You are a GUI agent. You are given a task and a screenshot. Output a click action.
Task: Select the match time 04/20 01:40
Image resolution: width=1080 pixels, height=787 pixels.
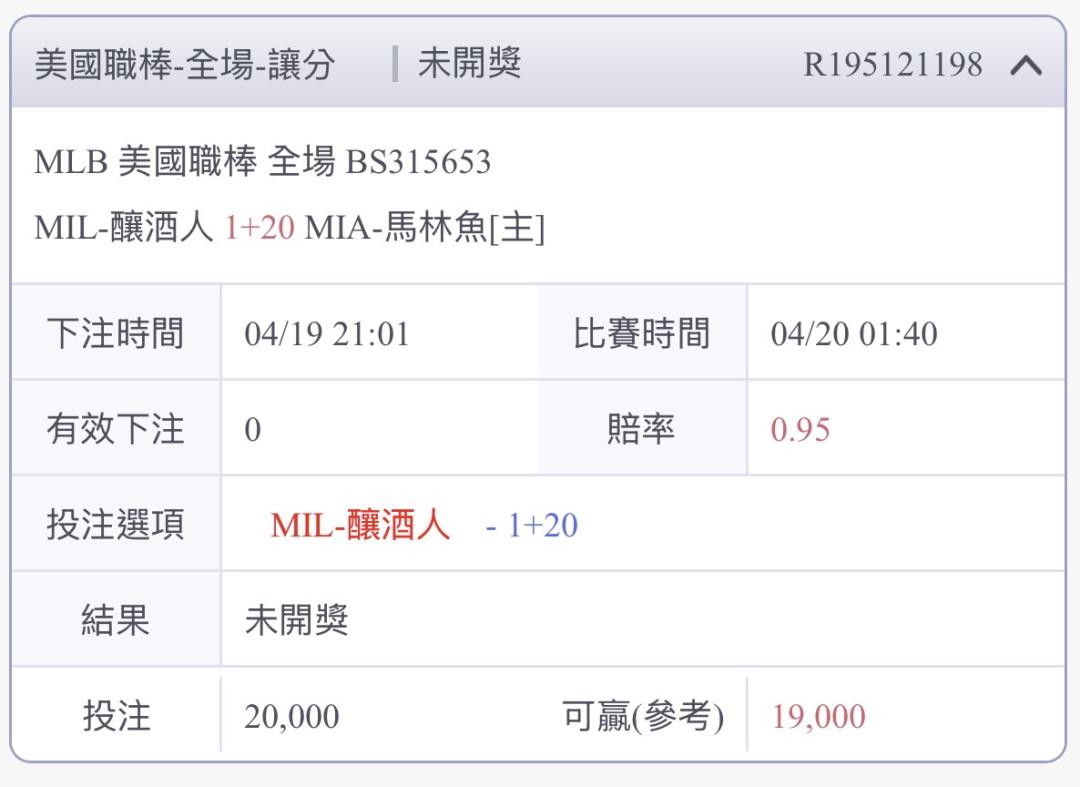(854, 334)
